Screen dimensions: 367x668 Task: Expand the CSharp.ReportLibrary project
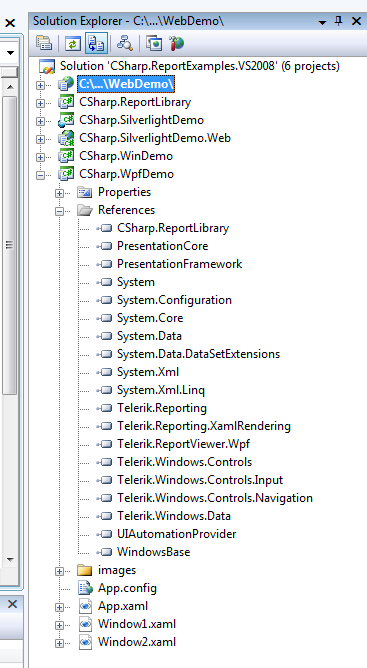pyautogui.click(x=40, y=103)
